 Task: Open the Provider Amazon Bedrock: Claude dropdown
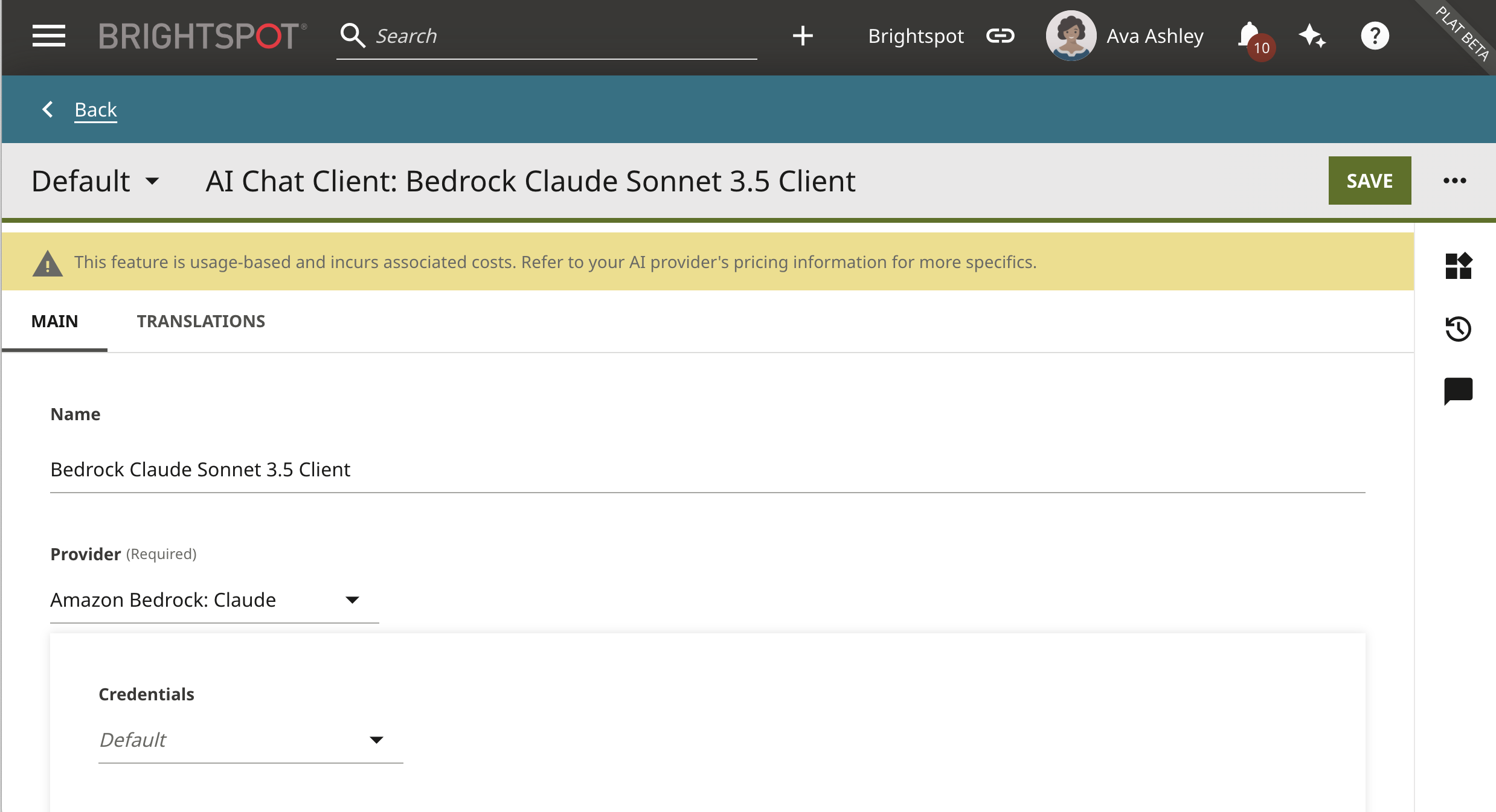[214, 600]
